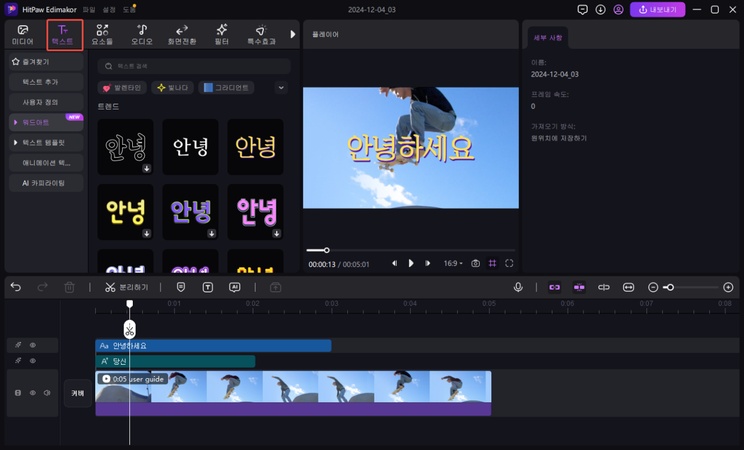
Task: Switch to the 오디오 audio tab
Action: (x=142, y=35)
